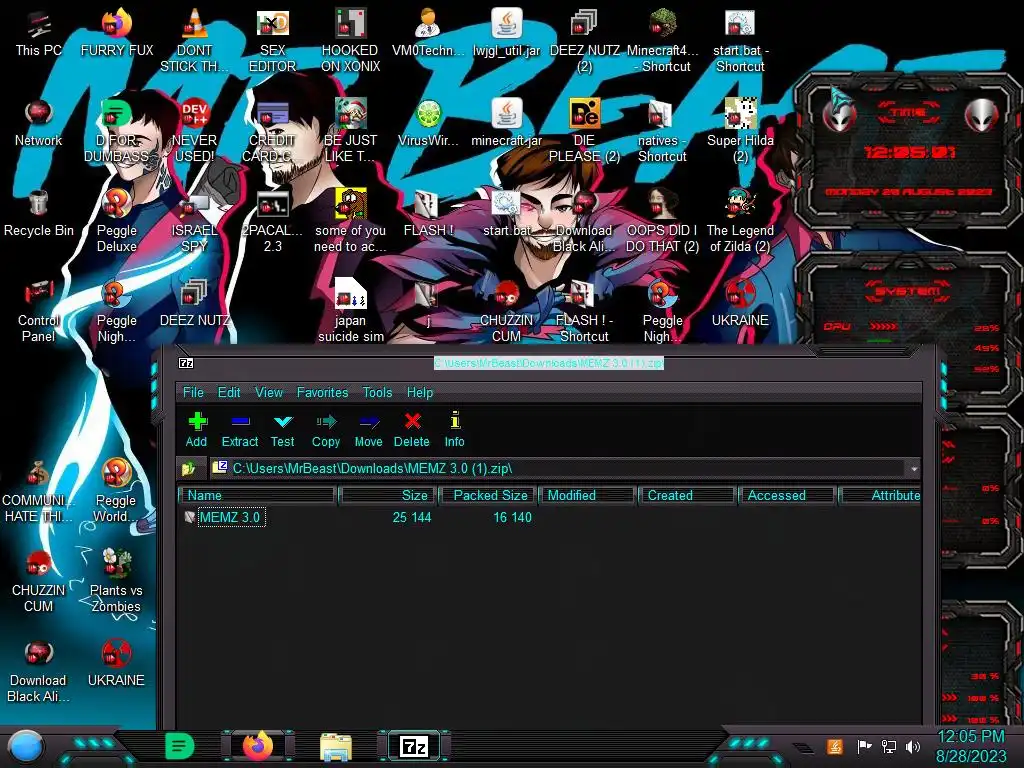
Task: Select the Minecraft4... Shortcut icon
Action: click(663, 41)
